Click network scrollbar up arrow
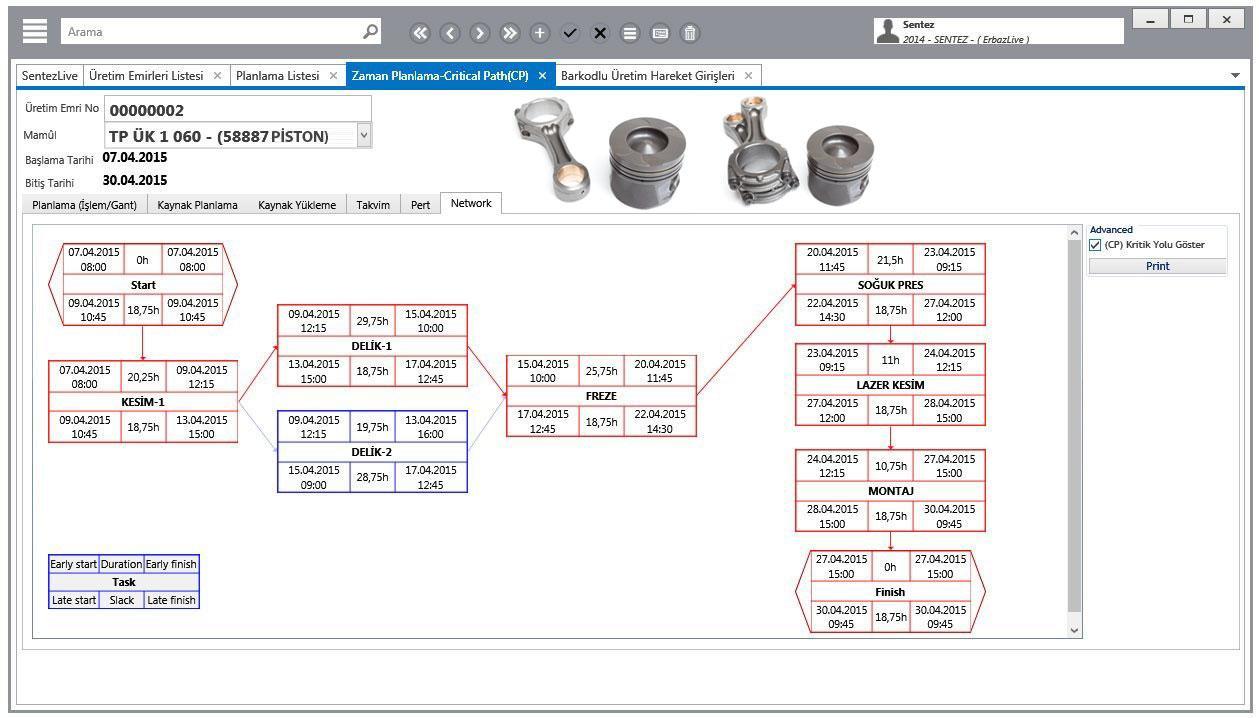Image resolution: width=1259 pixels, height=718 pixels. tap(1075, 232)
